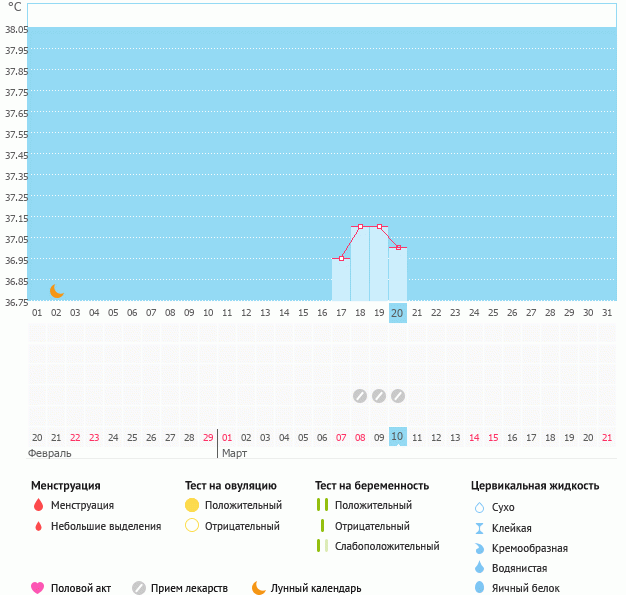Click the empty Отрицательный ovulation test circle
This screenshot has height=595, width=626.
(x=192, y=526)
